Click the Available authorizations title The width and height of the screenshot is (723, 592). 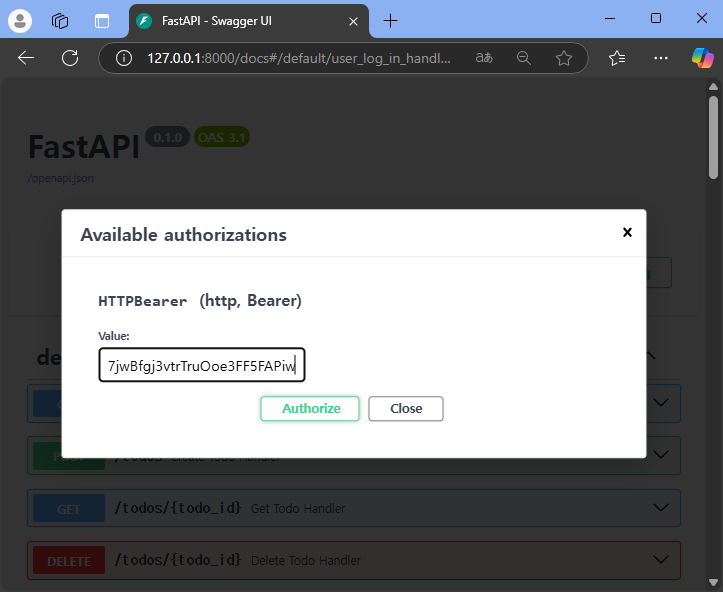point(184,235)
